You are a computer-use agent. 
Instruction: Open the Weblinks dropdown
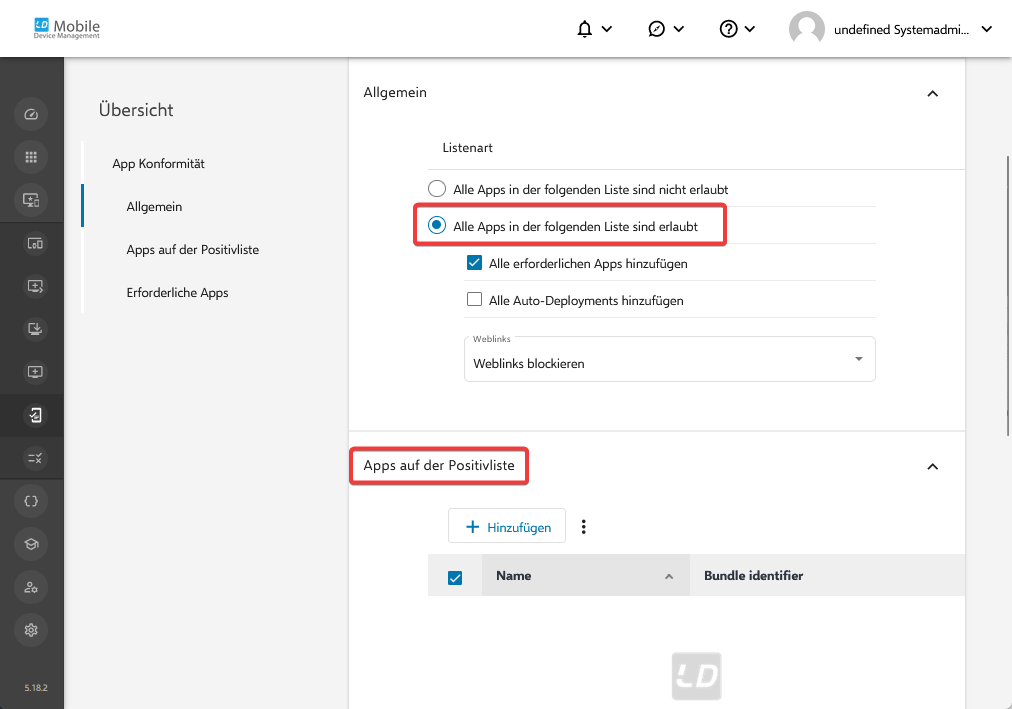coord(670,359)
